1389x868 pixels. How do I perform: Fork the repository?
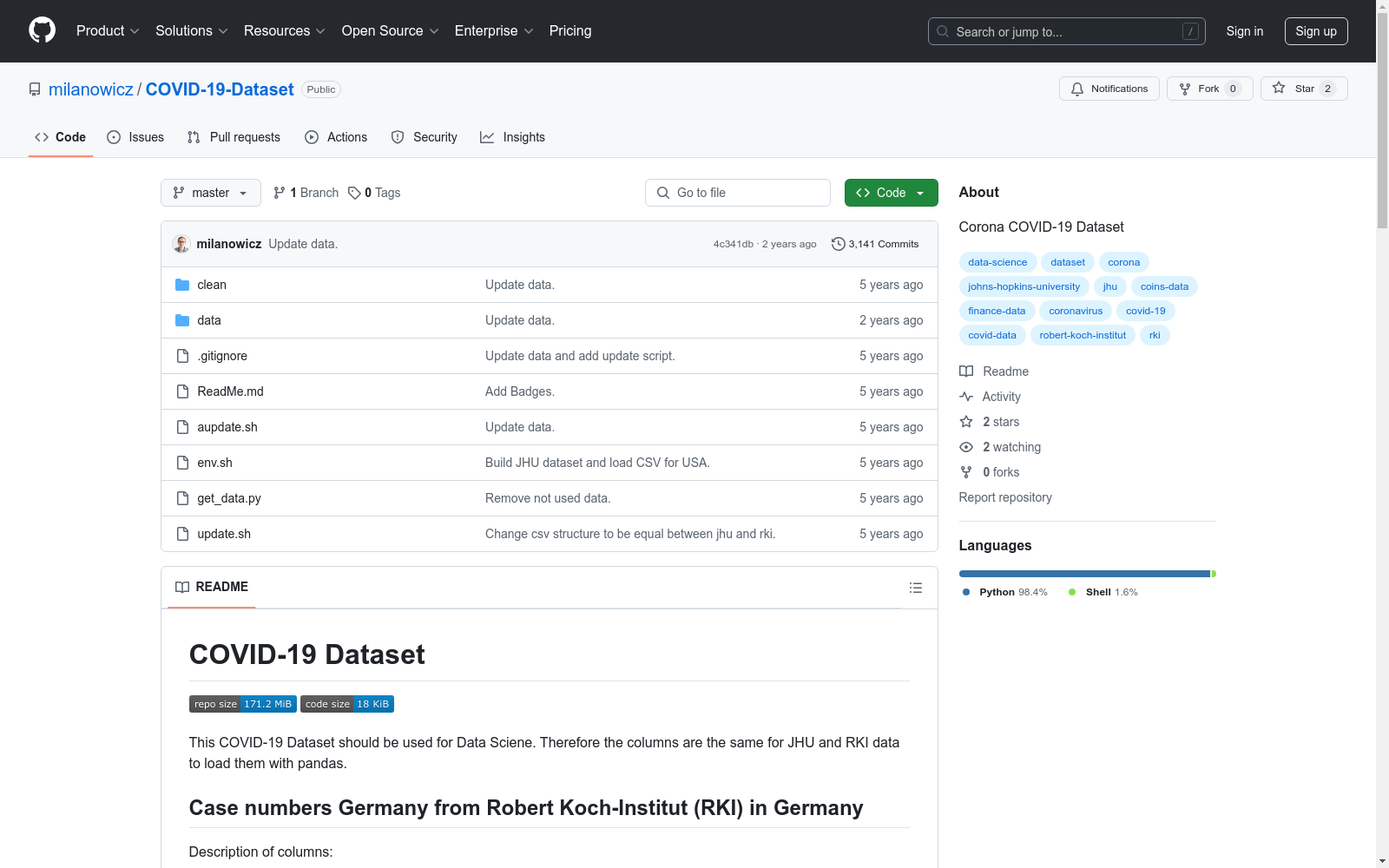point(1209,89)
